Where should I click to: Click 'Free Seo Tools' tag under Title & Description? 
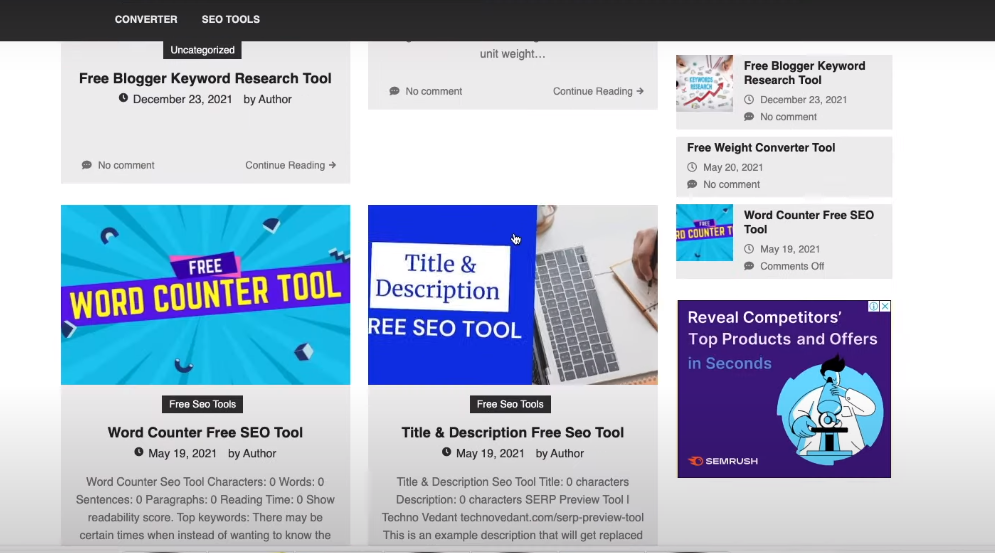point(510,404)
